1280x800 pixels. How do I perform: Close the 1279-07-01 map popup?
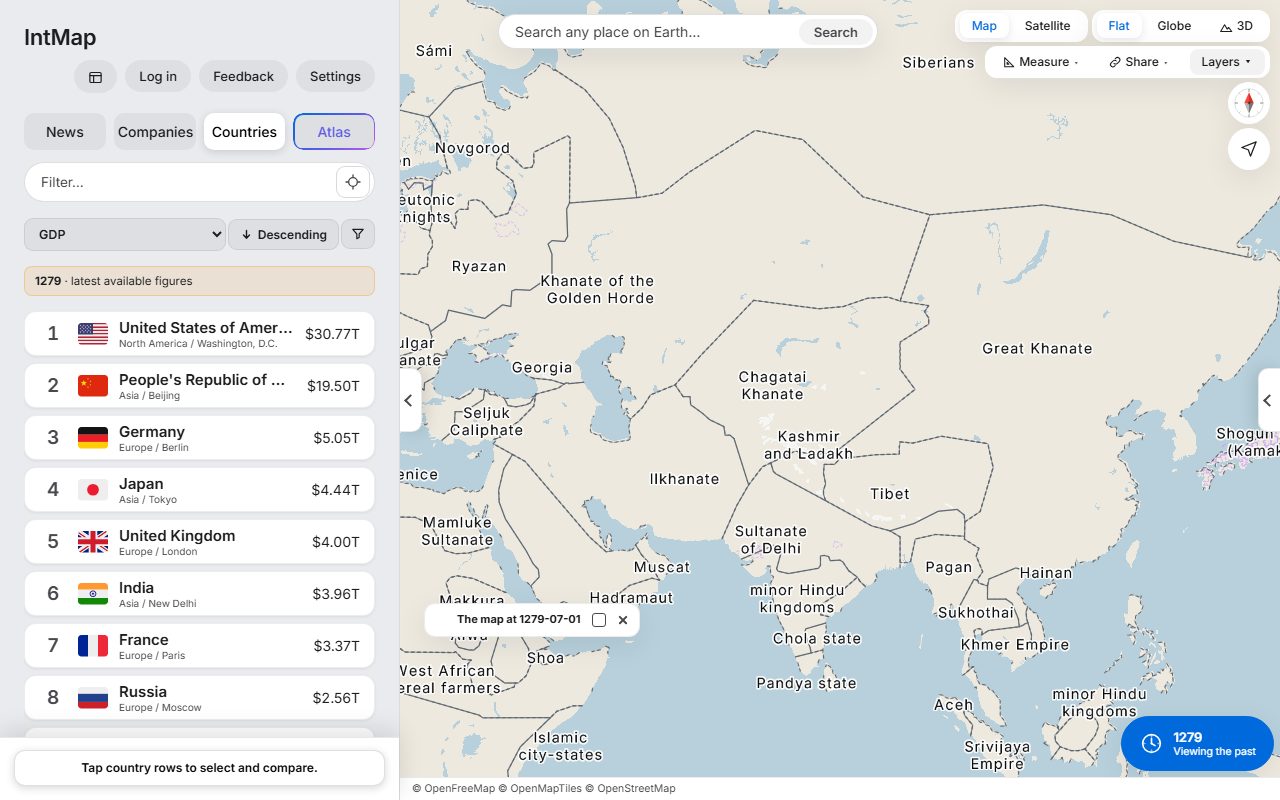[x=623, y=620]
